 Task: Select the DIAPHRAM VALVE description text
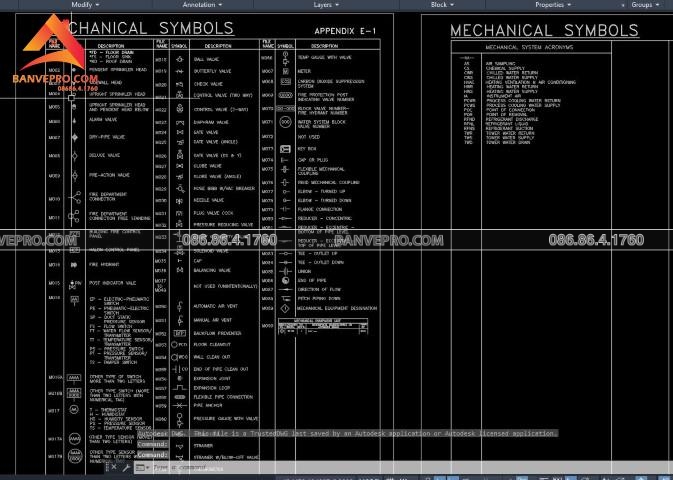[x=211, y=122]
